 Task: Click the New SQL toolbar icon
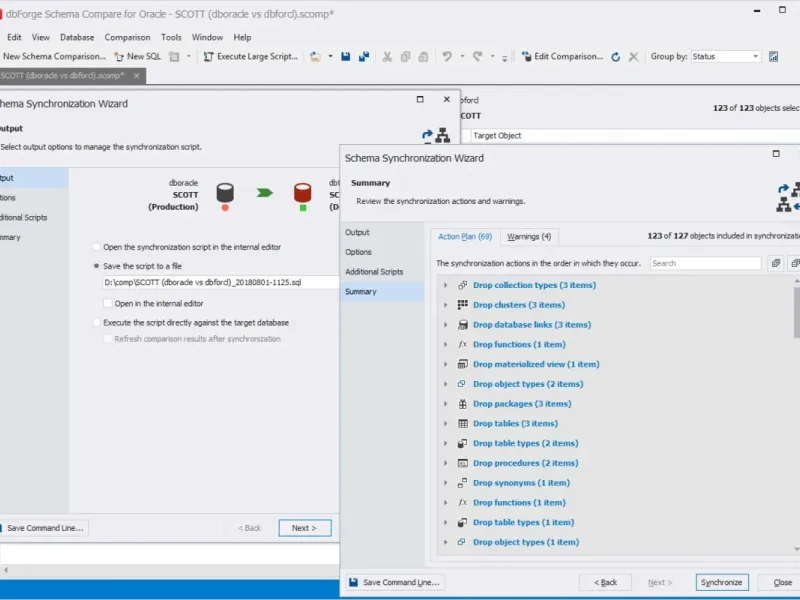[x=119, y=57]
